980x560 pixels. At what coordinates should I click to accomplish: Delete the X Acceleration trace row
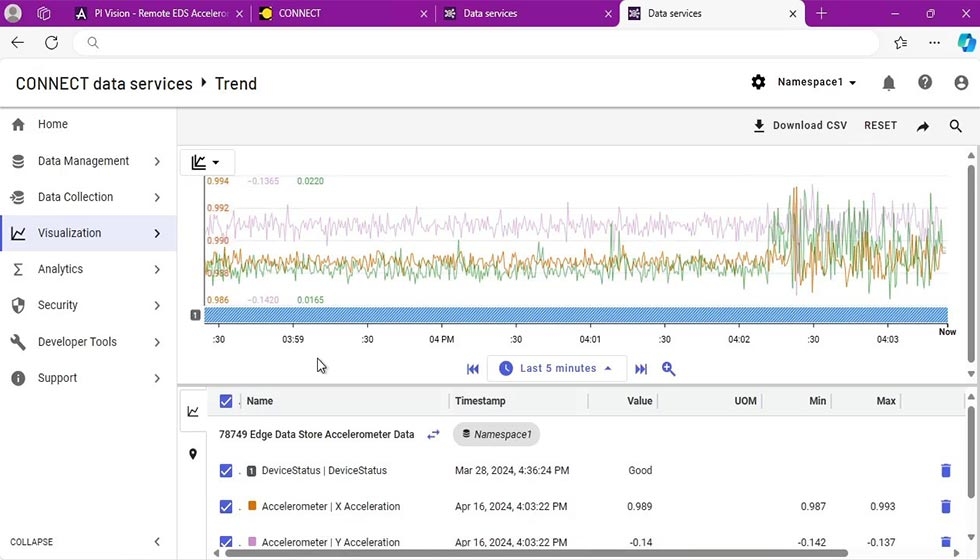point(945,506)
